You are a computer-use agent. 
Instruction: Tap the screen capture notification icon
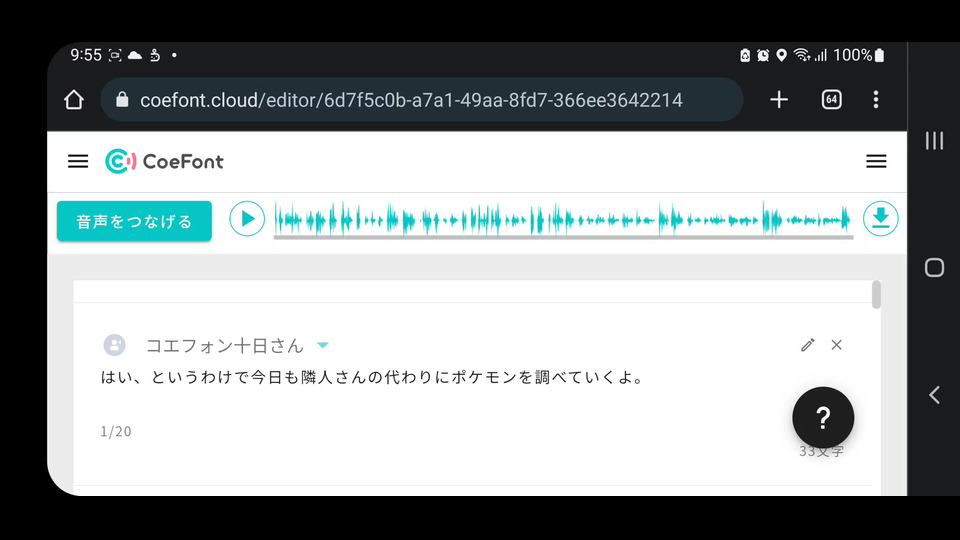pyautogui.click(x=114, y=55)
